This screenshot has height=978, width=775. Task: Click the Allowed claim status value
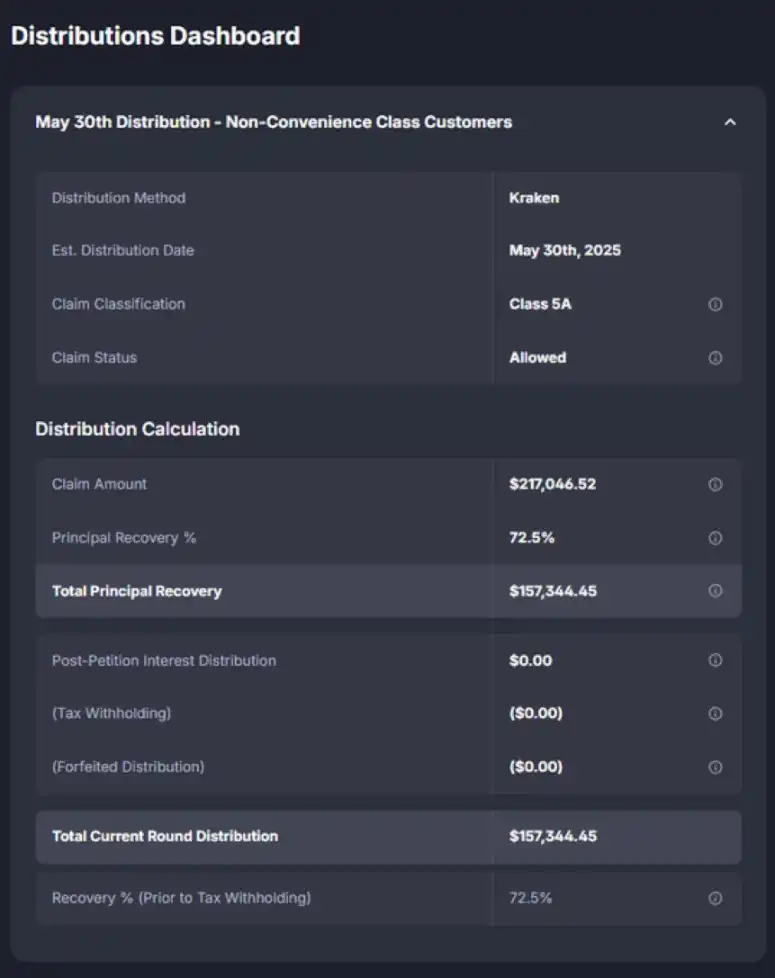click(x=537, y=357)
